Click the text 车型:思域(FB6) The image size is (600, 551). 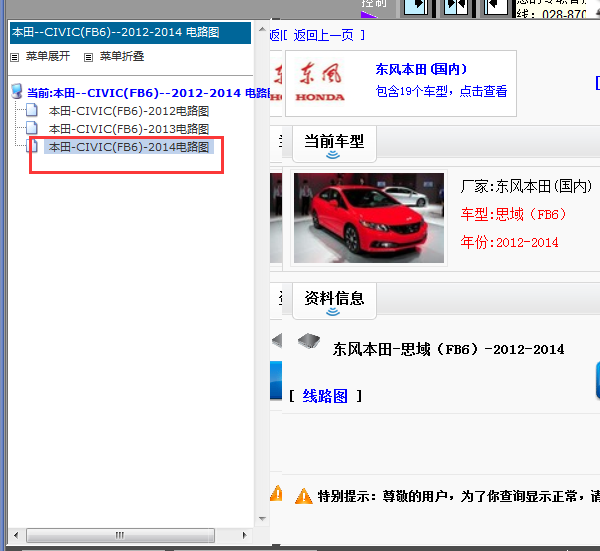tap(513, 214)
